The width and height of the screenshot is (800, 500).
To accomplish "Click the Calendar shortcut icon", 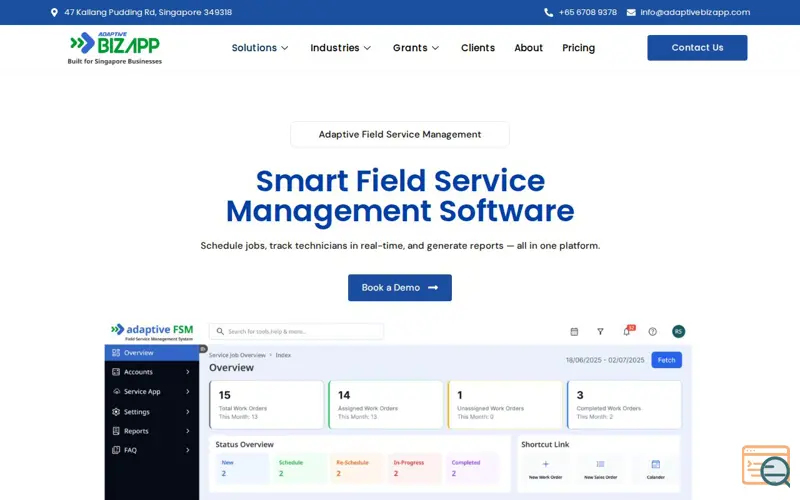I will [x=656, y=464].
